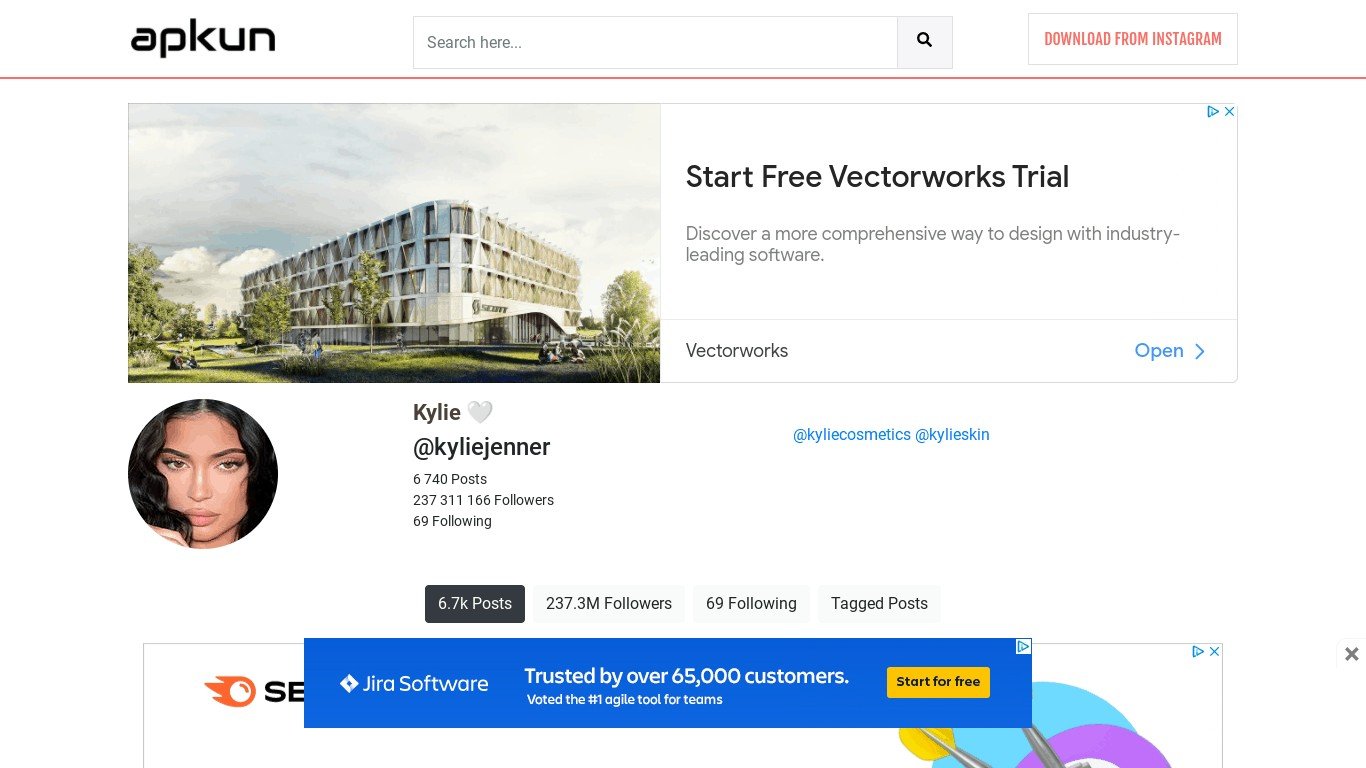Close the Vectorworks ad with X icon
The image size is (1366, 768).
click(1230, 112)
